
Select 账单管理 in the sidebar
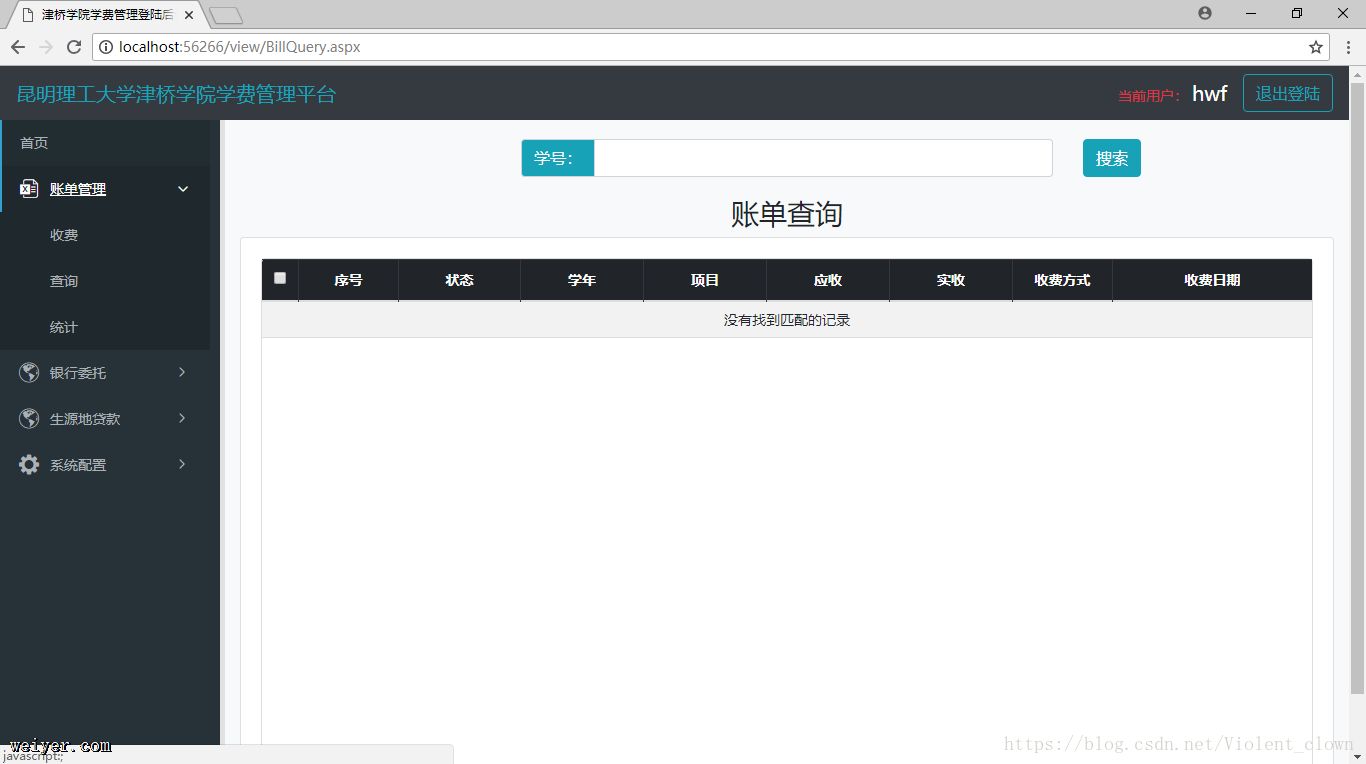tap(78, 189)
